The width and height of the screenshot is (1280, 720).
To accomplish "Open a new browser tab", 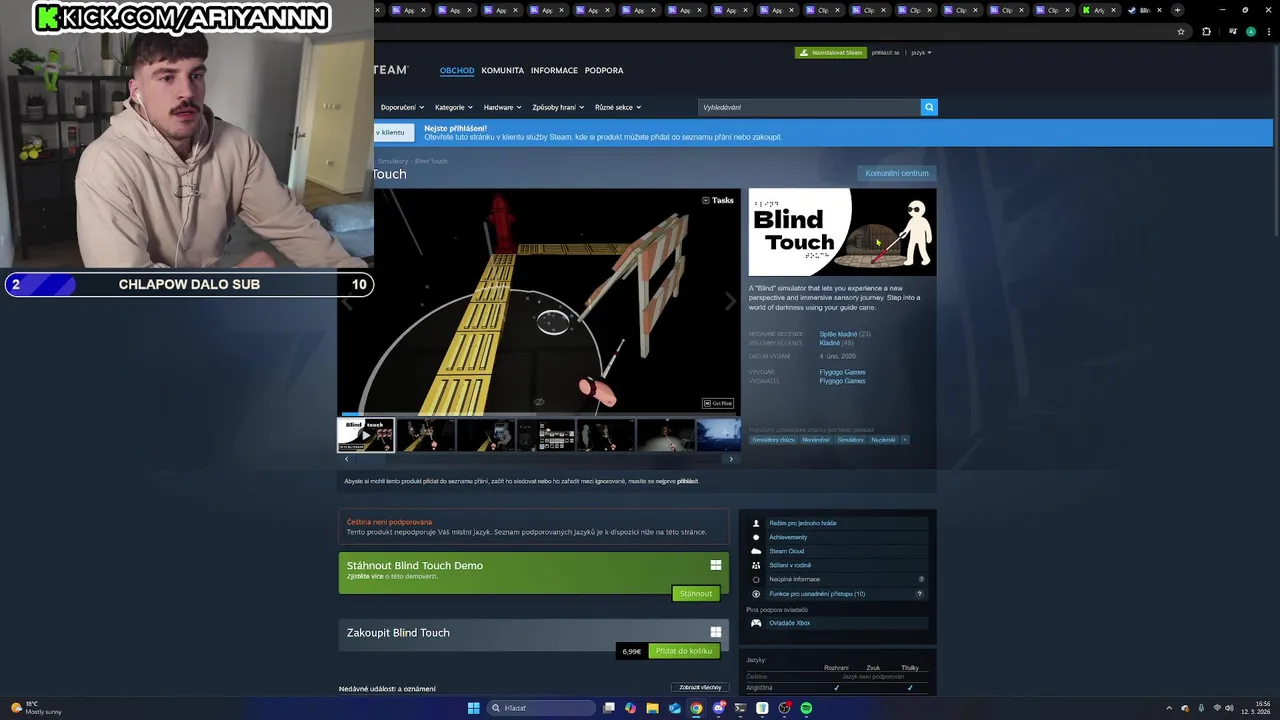I will click(x=1177, y=10).
